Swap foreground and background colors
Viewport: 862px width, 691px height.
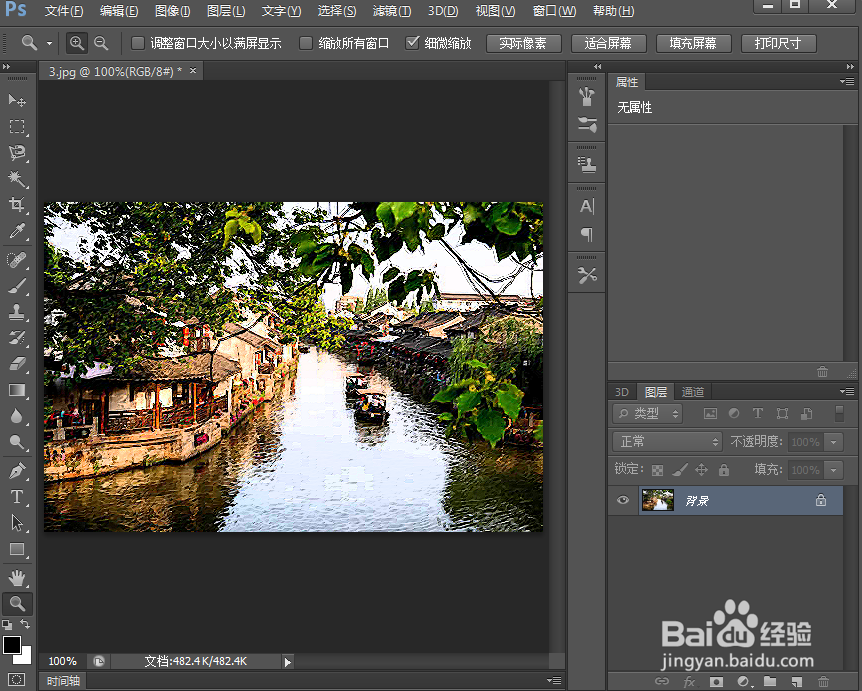pos(25,624)
